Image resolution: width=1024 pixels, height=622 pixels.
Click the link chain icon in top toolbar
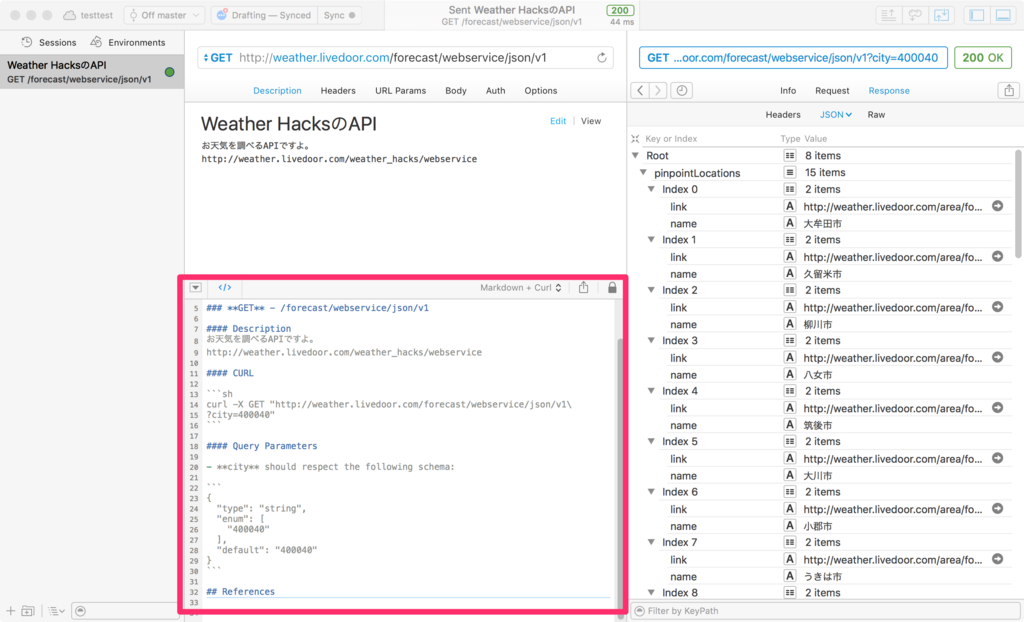[x=915, y=15]
